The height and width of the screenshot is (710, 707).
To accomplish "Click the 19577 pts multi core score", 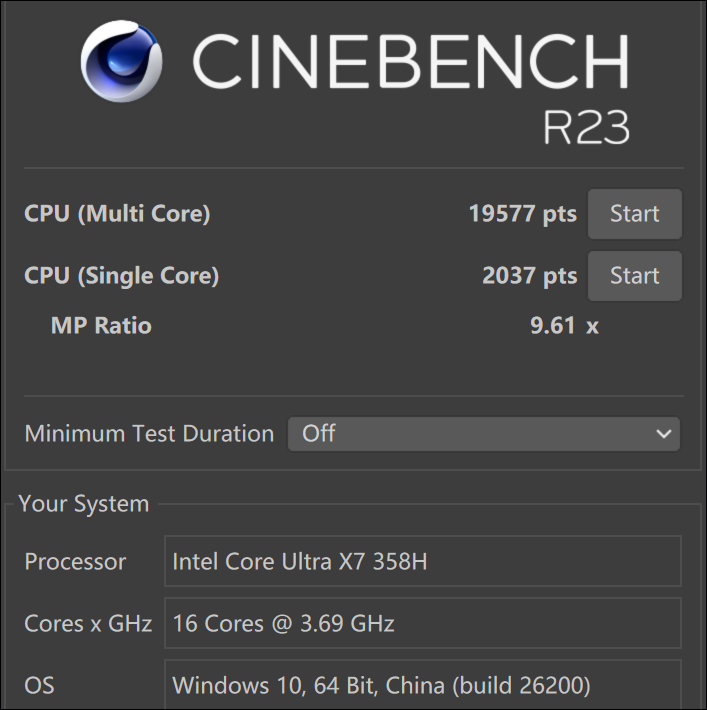I will pyautogui.click(x=522, y=214).
